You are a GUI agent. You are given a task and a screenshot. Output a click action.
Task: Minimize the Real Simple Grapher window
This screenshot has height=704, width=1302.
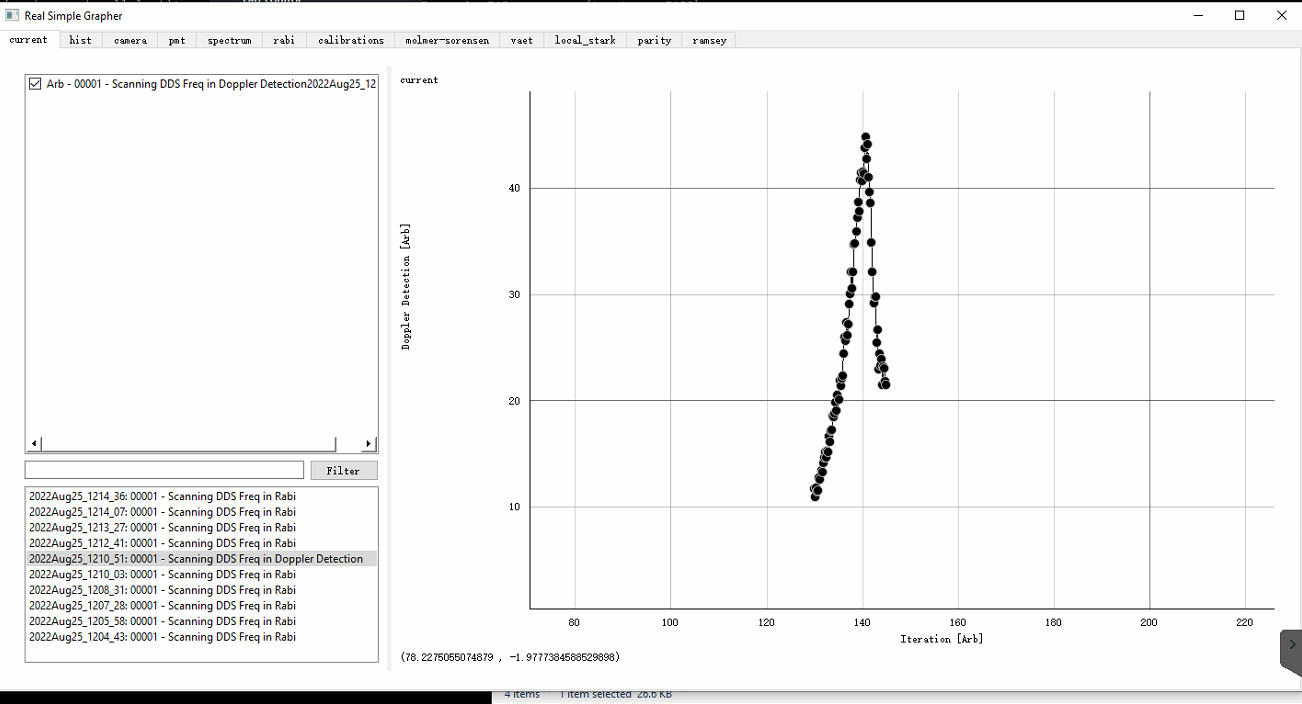pos(1198,15)
